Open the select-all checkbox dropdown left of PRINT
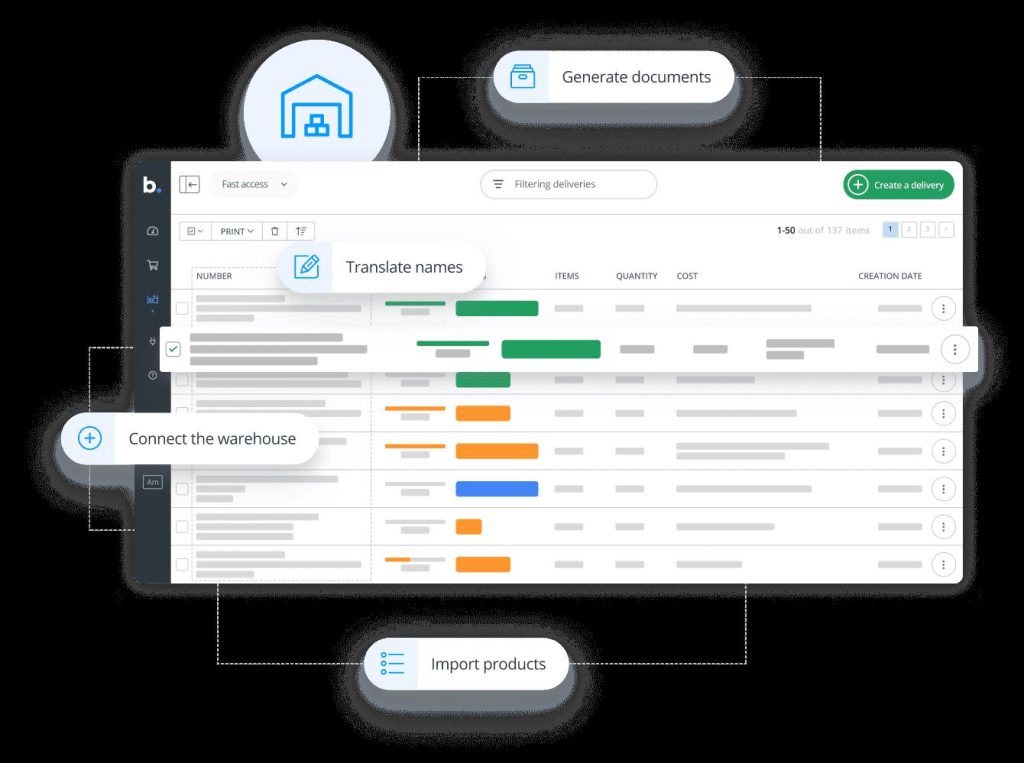The height and width of the screenshot is (763, 1024). click(195, 231)
